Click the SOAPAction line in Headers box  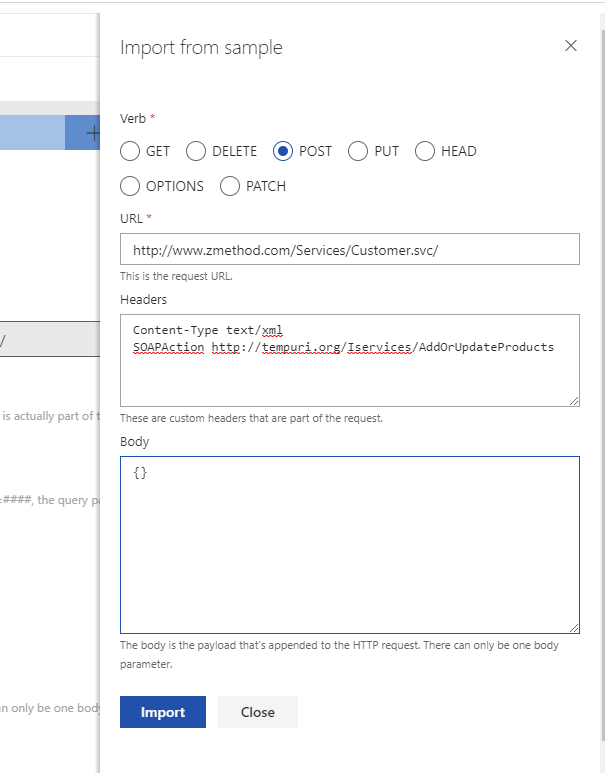(343, 346)
